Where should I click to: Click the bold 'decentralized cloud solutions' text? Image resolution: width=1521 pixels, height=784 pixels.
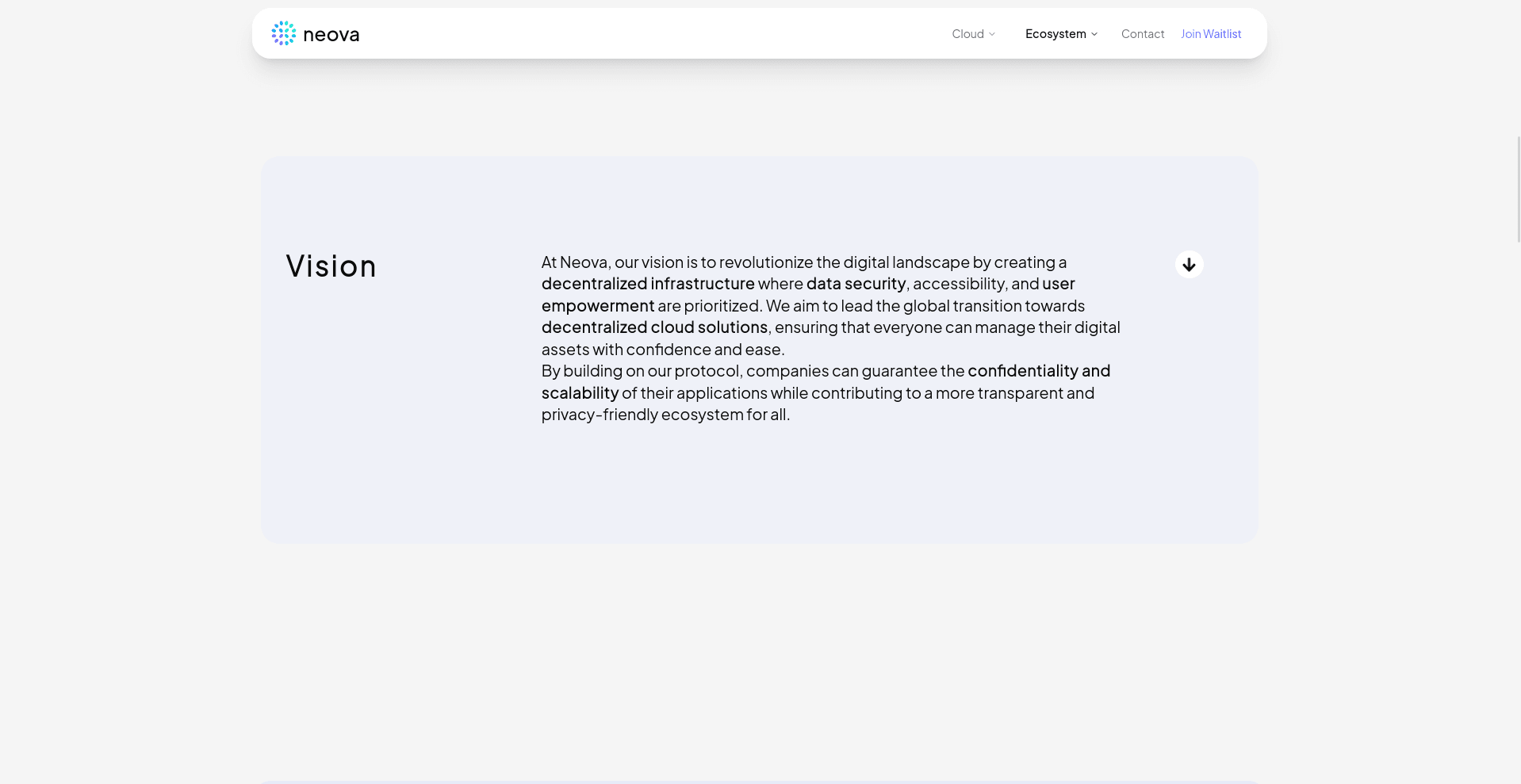coord(654,327)
